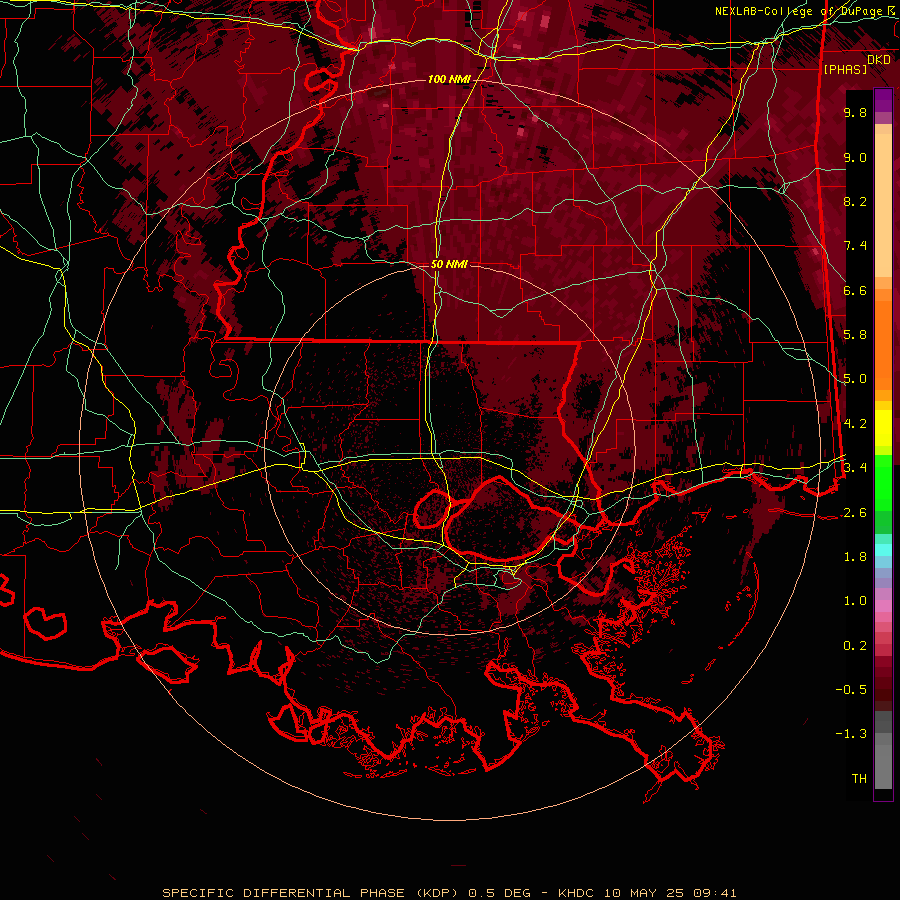Image resolution: width=900 pixels, height=900 pixels.
Task: Click the -0.5 scale value
Action: click(851, 690)
